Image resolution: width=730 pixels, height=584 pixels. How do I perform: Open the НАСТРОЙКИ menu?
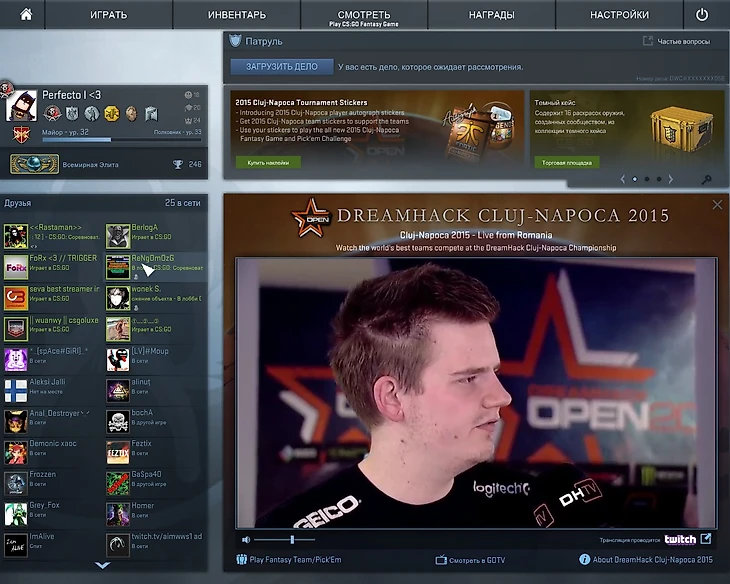tap(619, 15)
